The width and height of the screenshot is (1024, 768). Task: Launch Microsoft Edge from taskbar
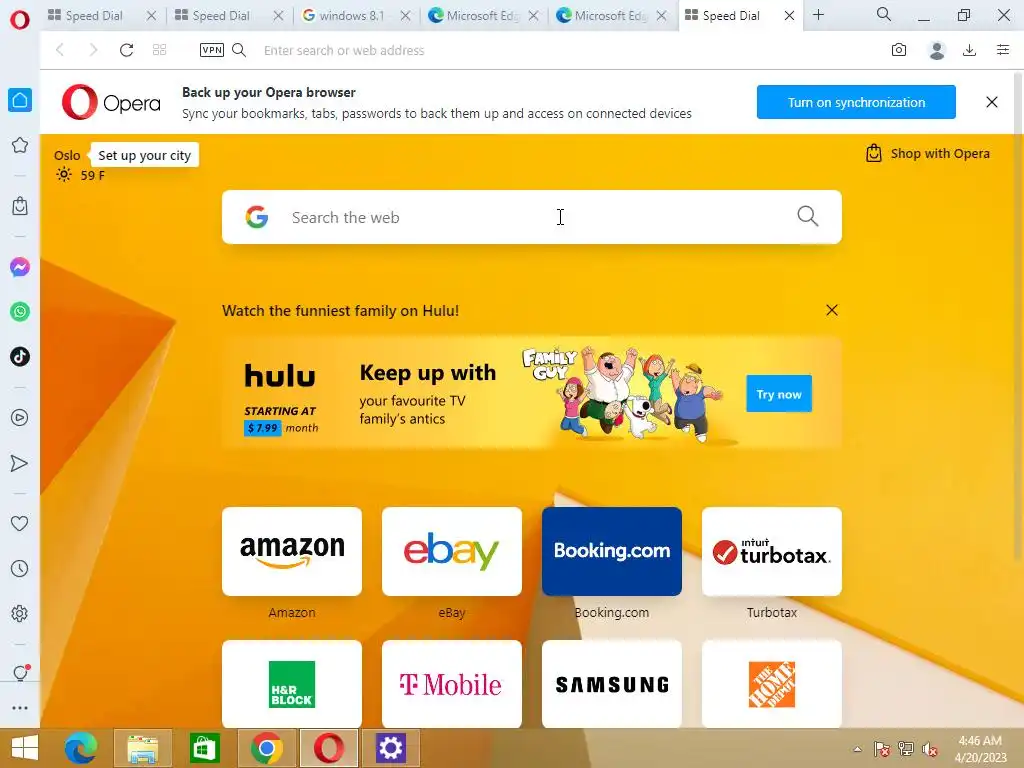click(x=81, y=748)
